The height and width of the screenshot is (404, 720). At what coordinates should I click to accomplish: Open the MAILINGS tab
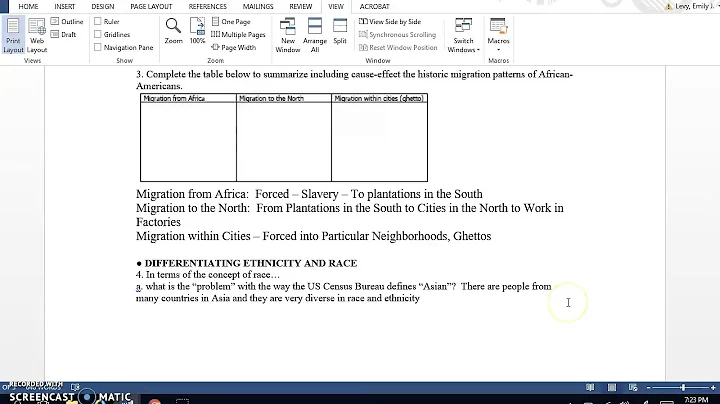(258, 6)
